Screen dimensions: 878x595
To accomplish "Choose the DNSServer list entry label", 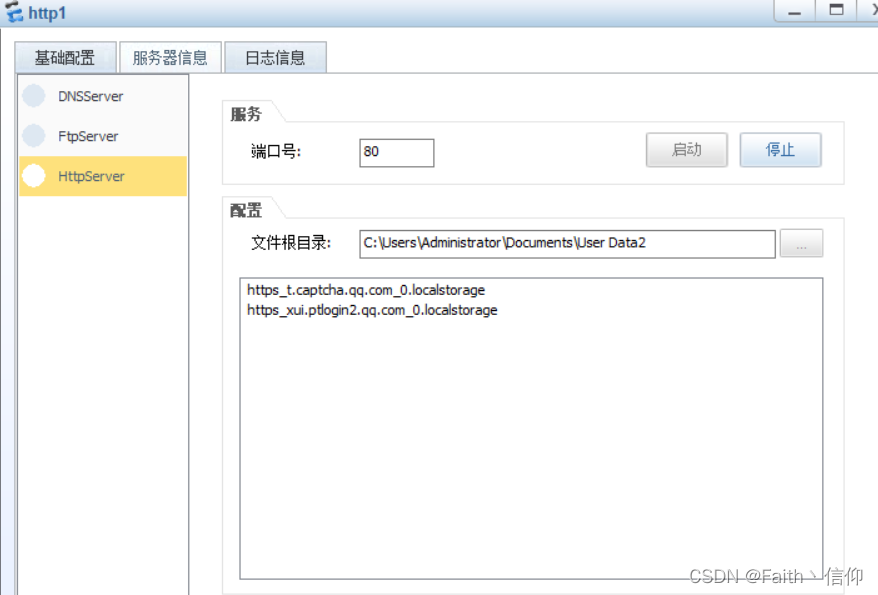I will [x=91, y=96].
